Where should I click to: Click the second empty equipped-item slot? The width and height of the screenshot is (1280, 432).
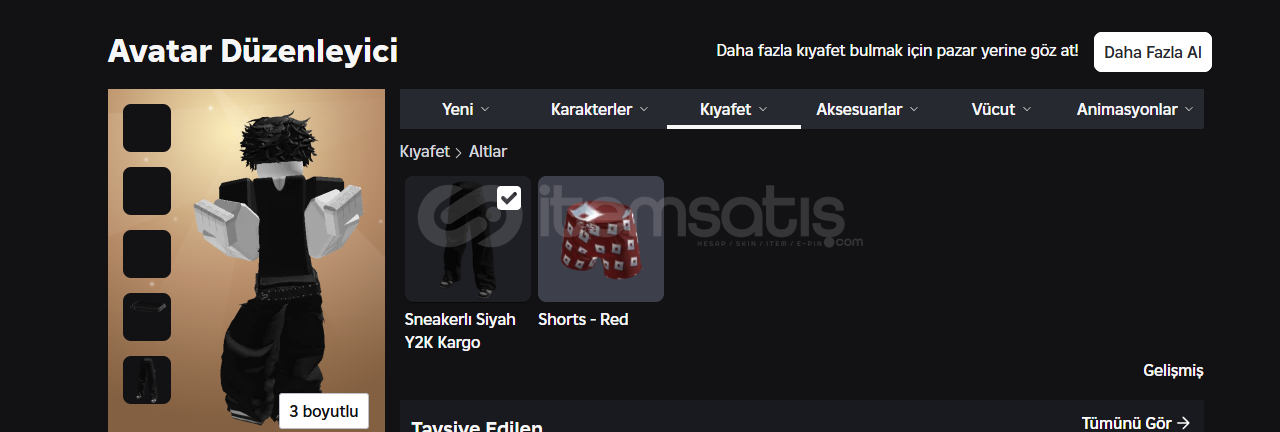(x=147, y=191)
